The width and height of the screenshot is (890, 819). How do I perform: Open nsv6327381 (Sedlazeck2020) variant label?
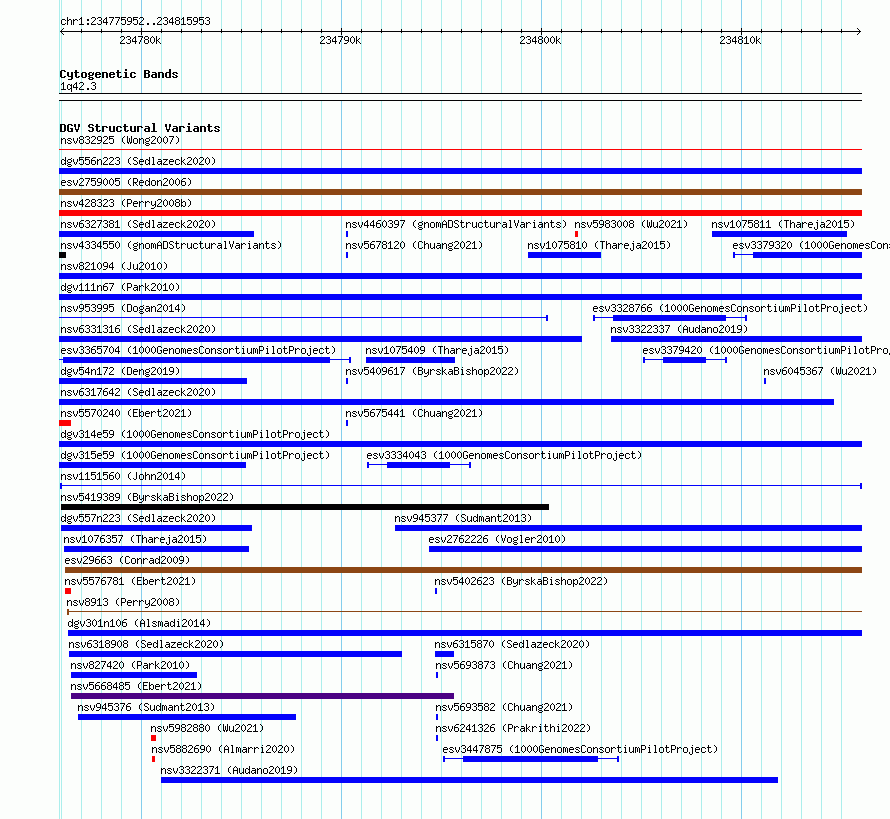(138, 224)
